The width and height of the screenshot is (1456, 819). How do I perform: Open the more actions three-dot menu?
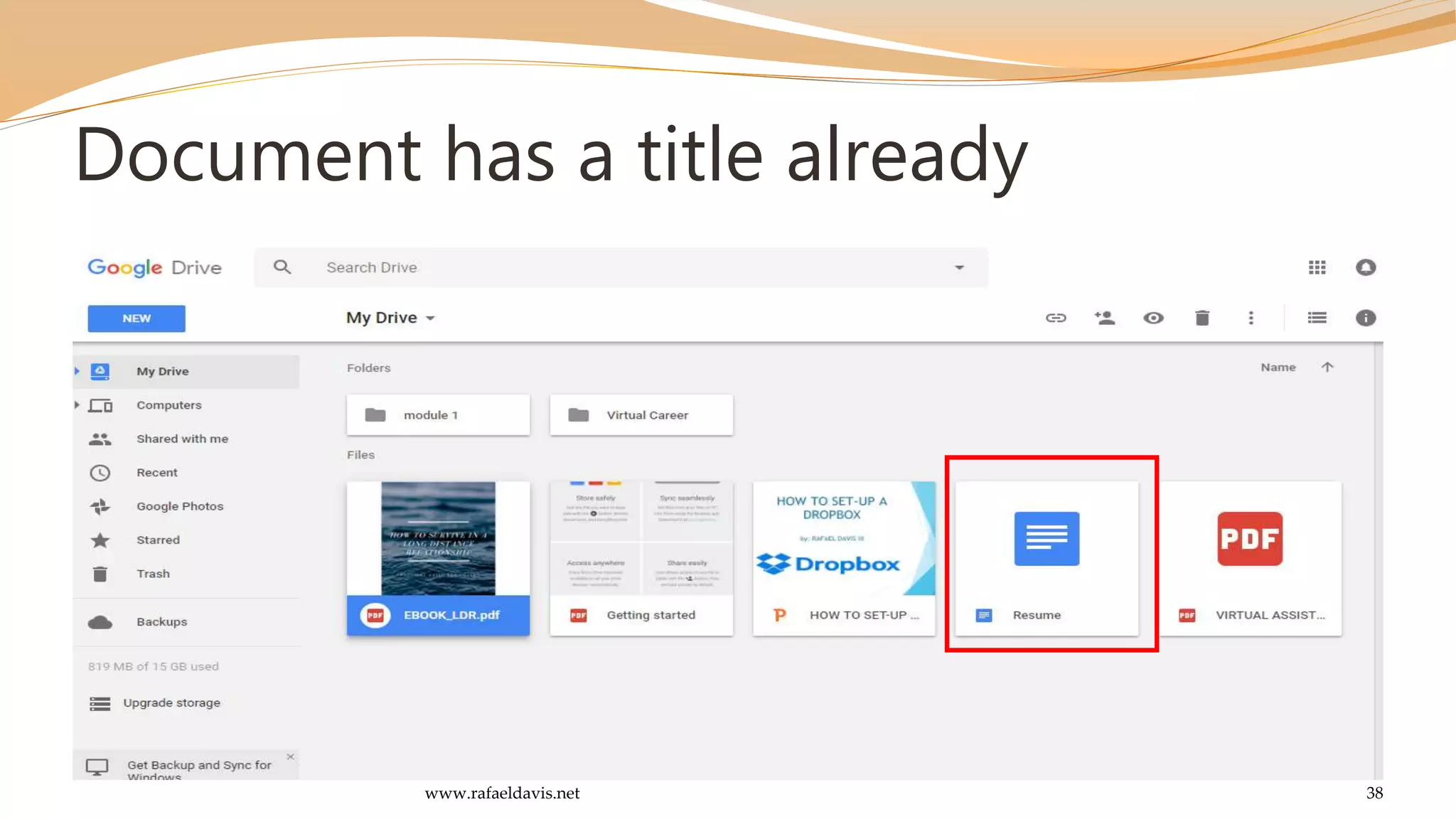(1251, 318)
